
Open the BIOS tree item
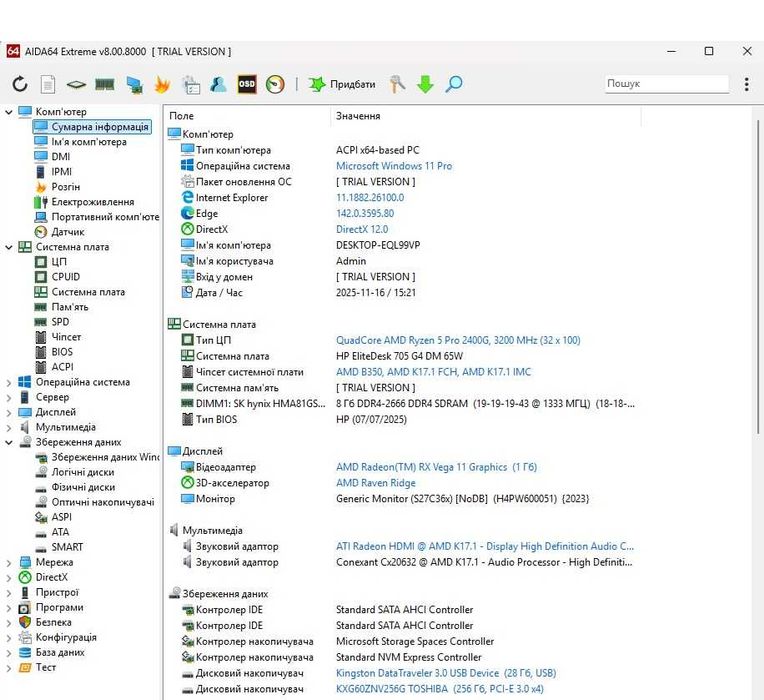(54, 352)
